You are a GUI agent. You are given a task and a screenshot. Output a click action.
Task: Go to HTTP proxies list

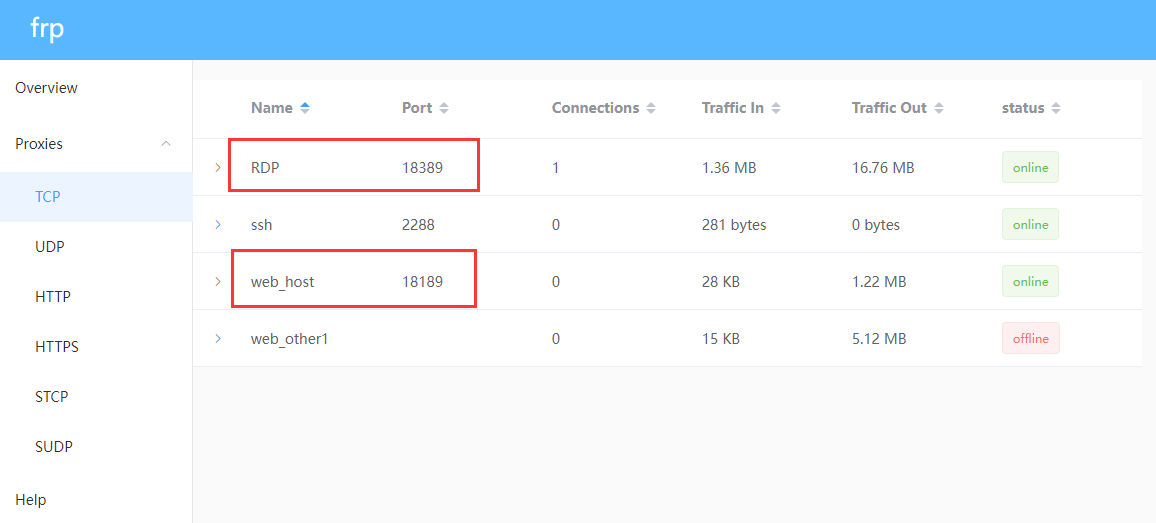coord(52,297)
